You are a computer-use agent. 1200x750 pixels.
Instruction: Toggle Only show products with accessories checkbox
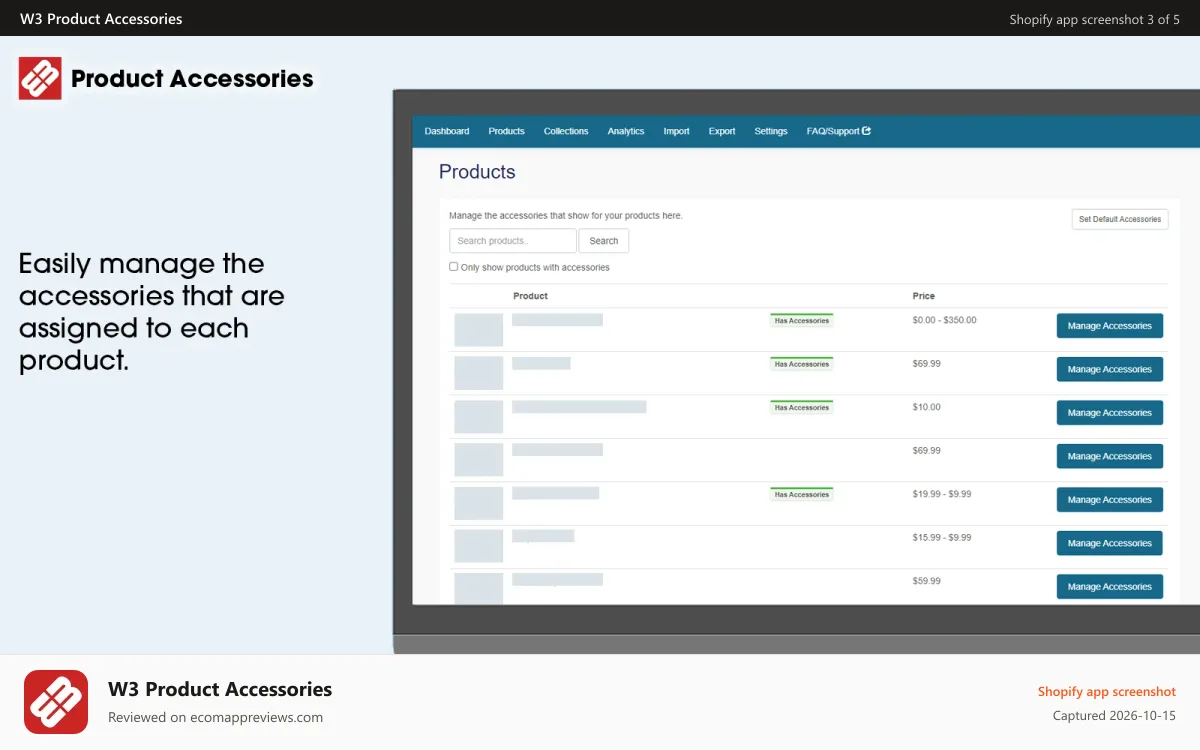454,267
